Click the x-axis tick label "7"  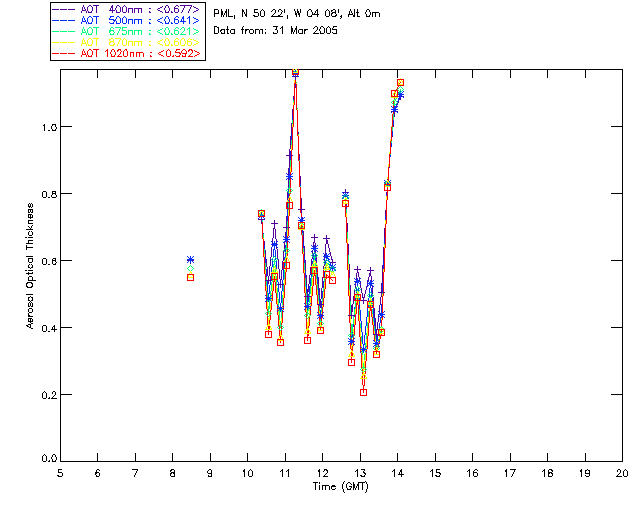tap(135, 473)
